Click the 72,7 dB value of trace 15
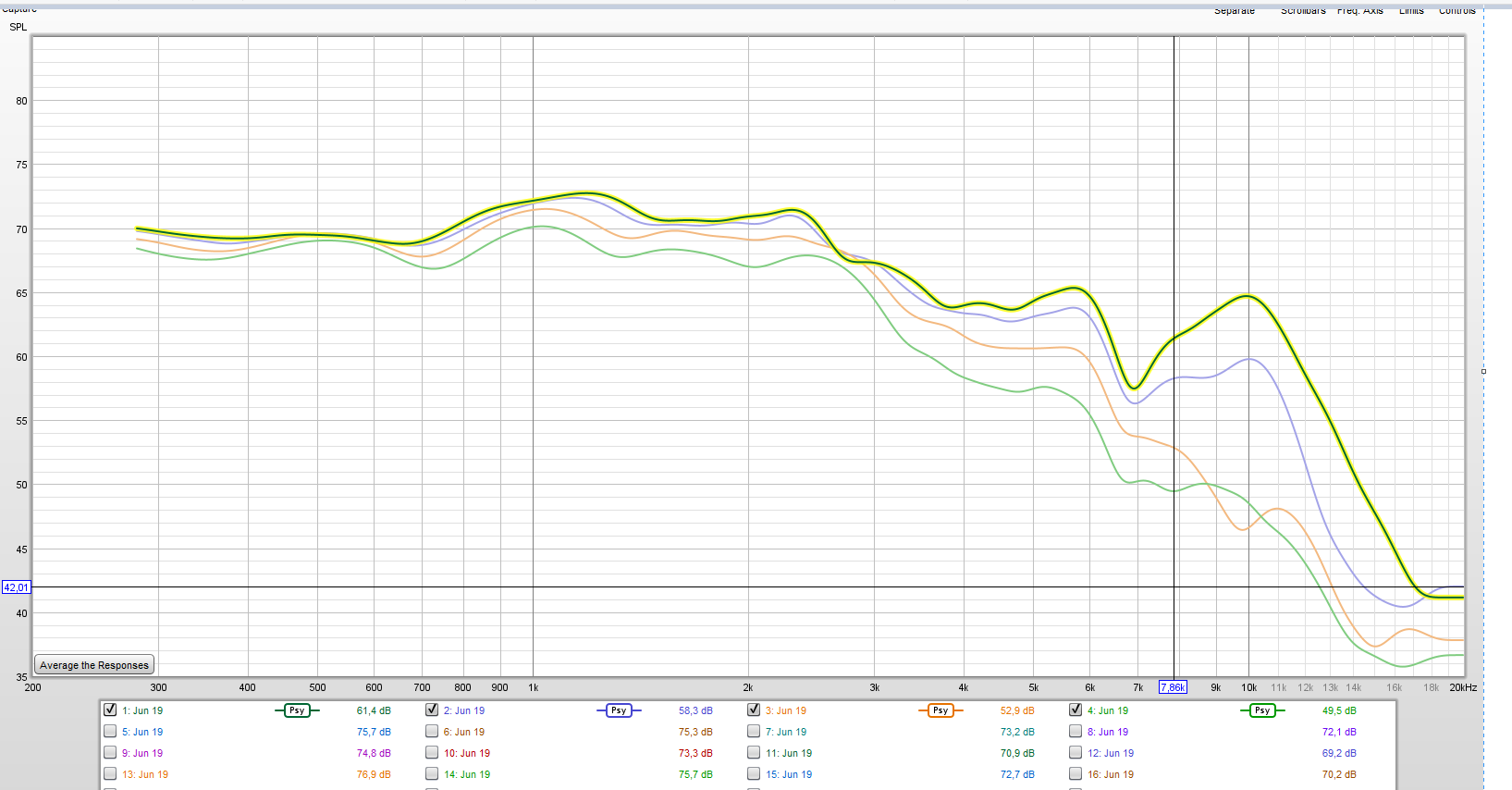This screenshot has height=790, width=1512. tap(1017, 774)
